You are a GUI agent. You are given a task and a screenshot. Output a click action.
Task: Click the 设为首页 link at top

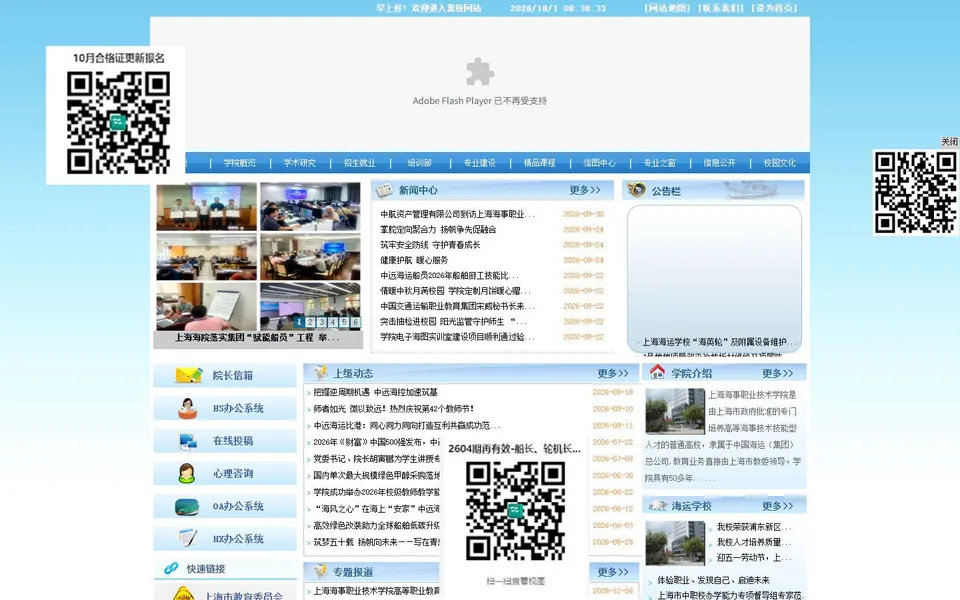click(x=774, y=8)
